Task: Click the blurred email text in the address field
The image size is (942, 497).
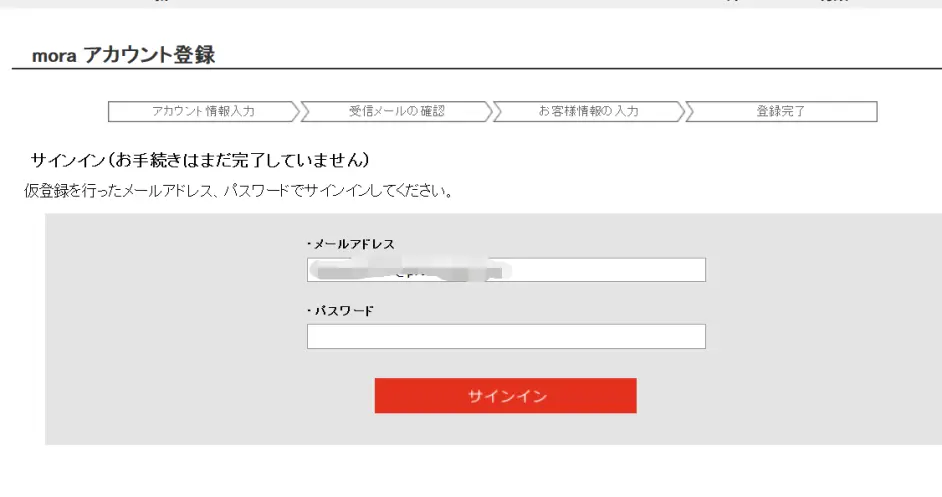Action: coord(410,272)
